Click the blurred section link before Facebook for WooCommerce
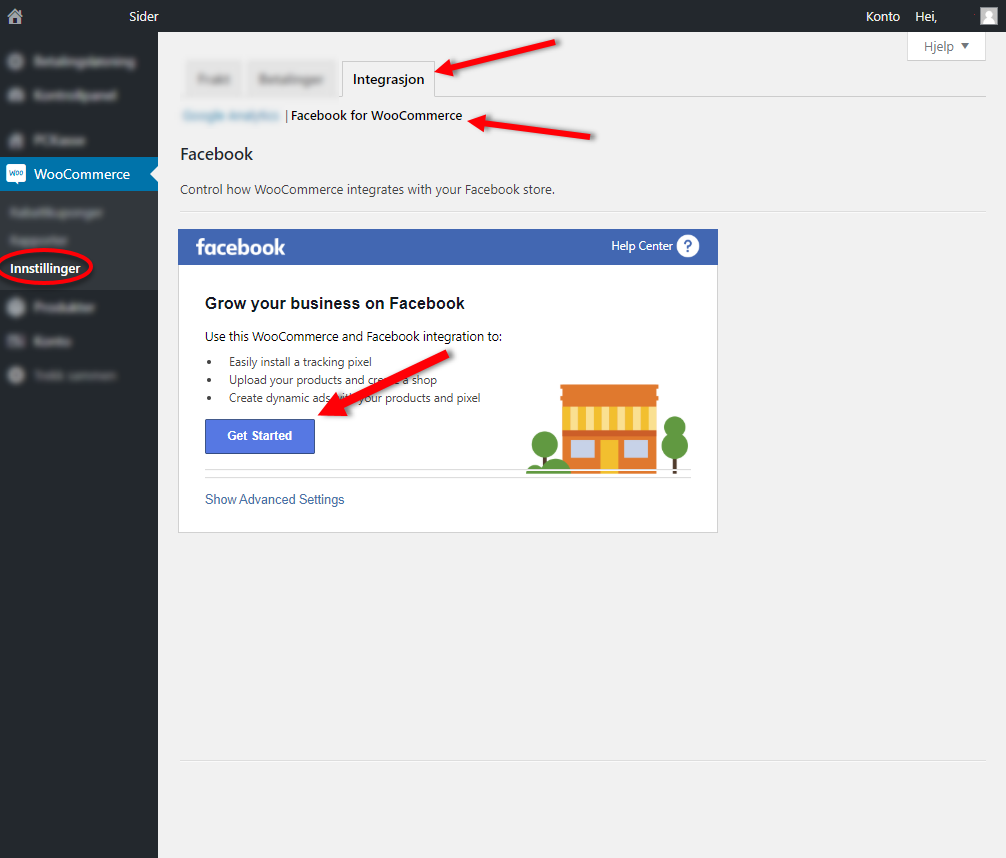This screenshot has width=1006, height=858. pos(231,116)
